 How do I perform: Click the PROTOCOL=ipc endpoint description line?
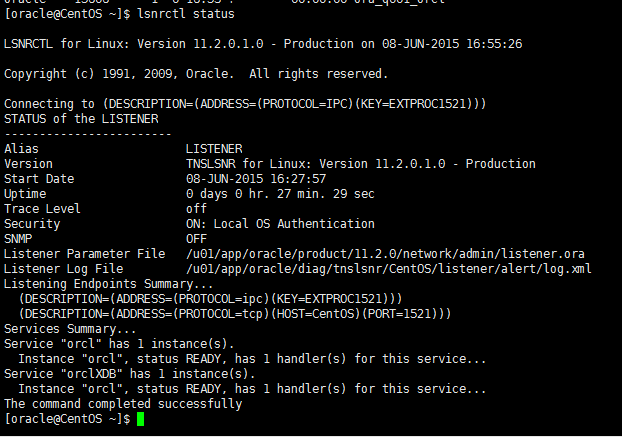coord(210,299)
